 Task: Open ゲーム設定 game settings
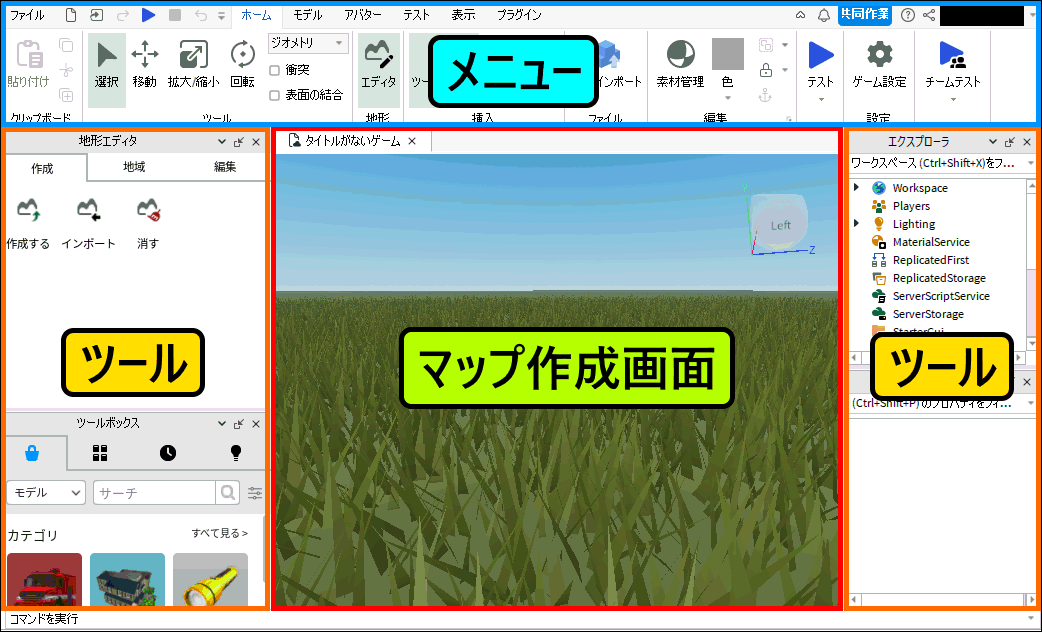point(879,64)
